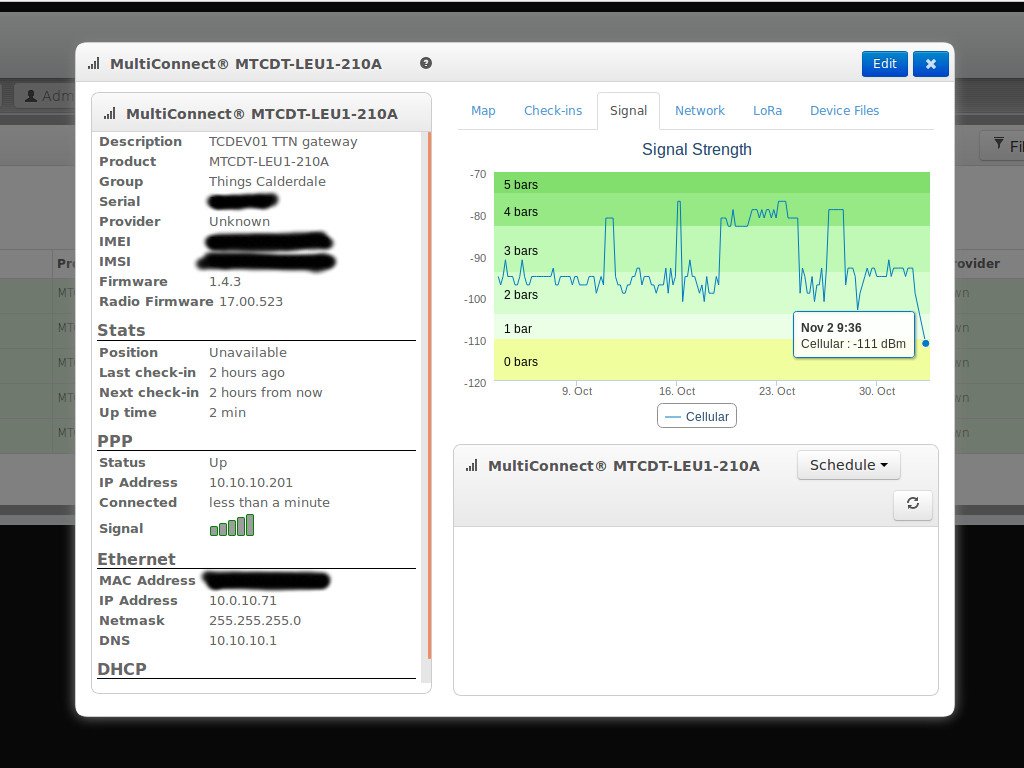
Task: Click the Nov 2 data point on chart
Action: pos(925,343)
